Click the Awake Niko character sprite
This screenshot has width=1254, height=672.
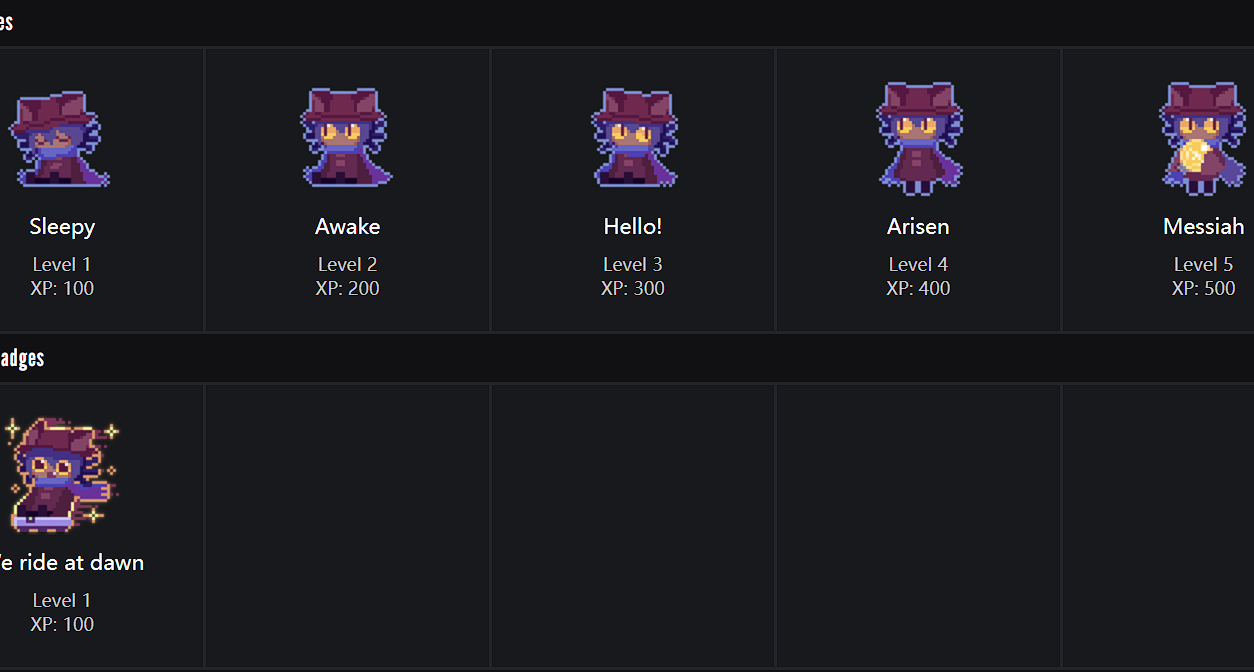(x=347, y=137)
